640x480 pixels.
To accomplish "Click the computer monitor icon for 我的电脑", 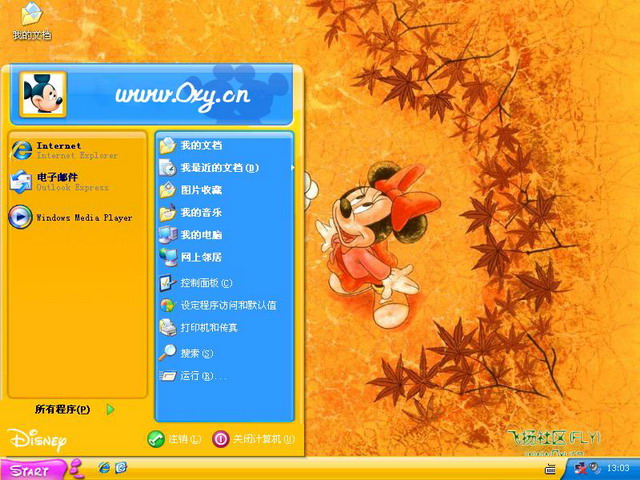I will (x=167, y=235).
